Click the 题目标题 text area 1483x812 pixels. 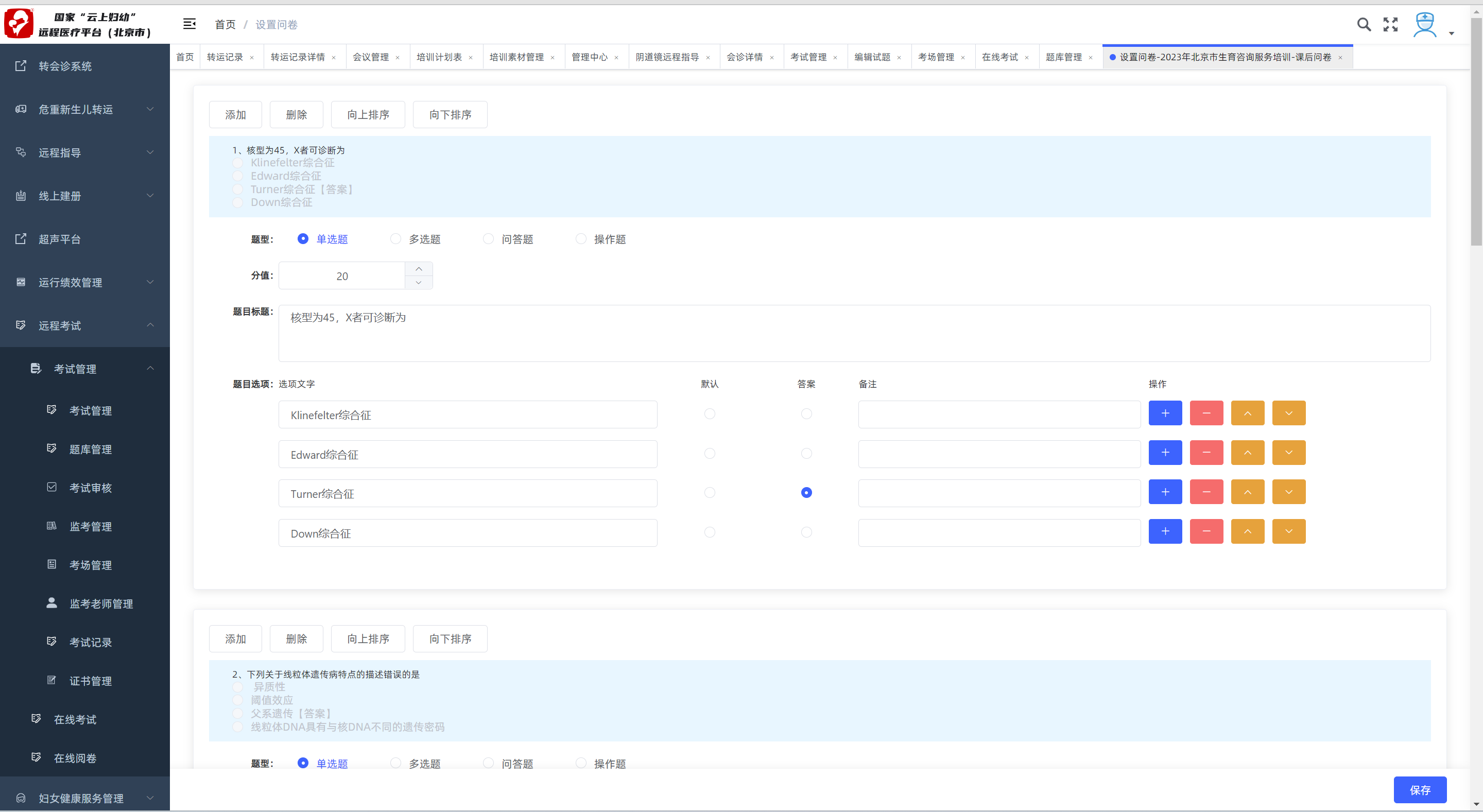tap(854, 333)
